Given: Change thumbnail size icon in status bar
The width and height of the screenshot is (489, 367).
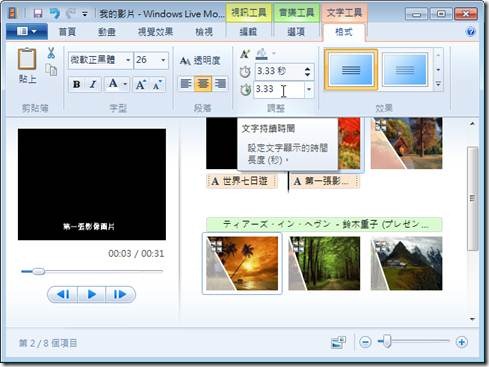Looking at the screenshot, I should (x=338, y=342).
